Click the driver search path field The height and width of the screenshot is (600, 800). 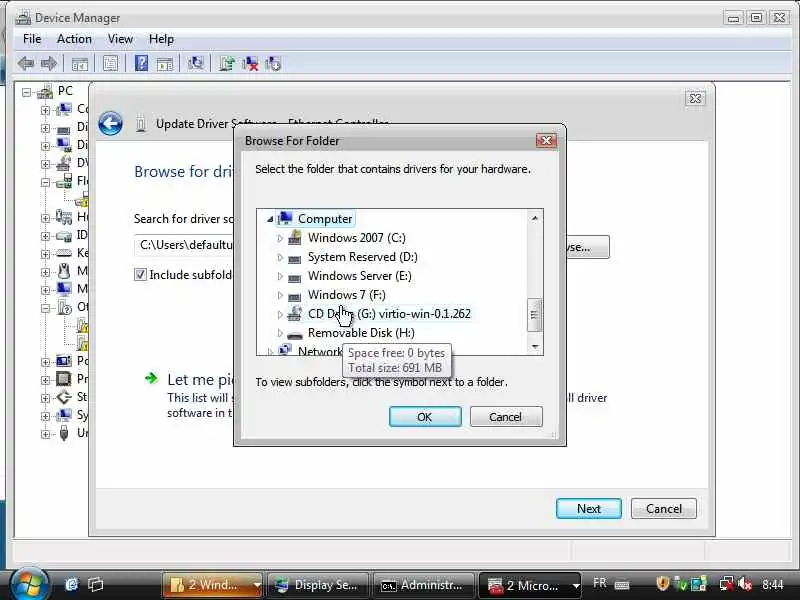click(185, 246)
